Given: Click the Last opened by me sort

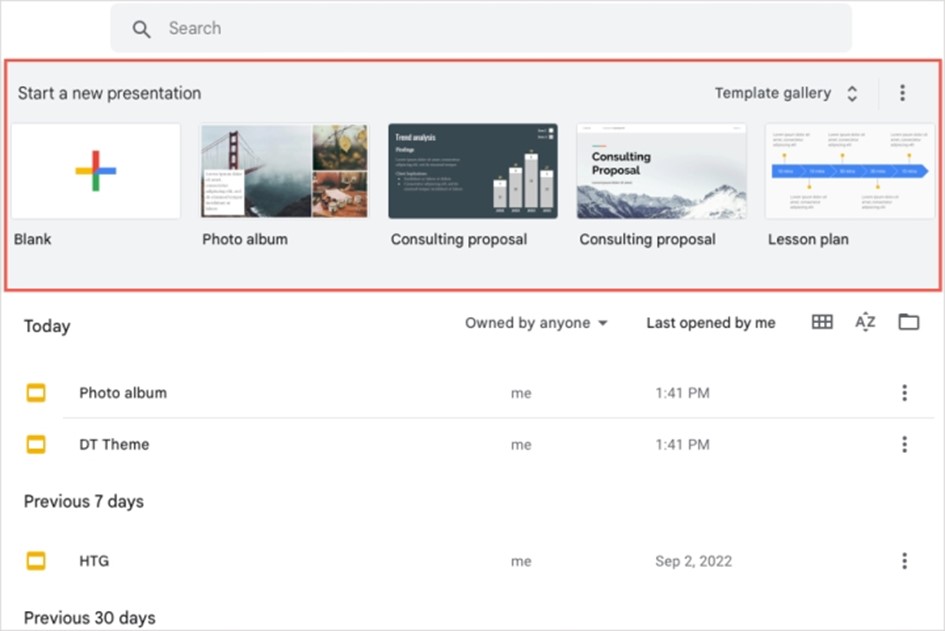Looking at the screenshot, I should pyautogui.click(x=710, y=323).
